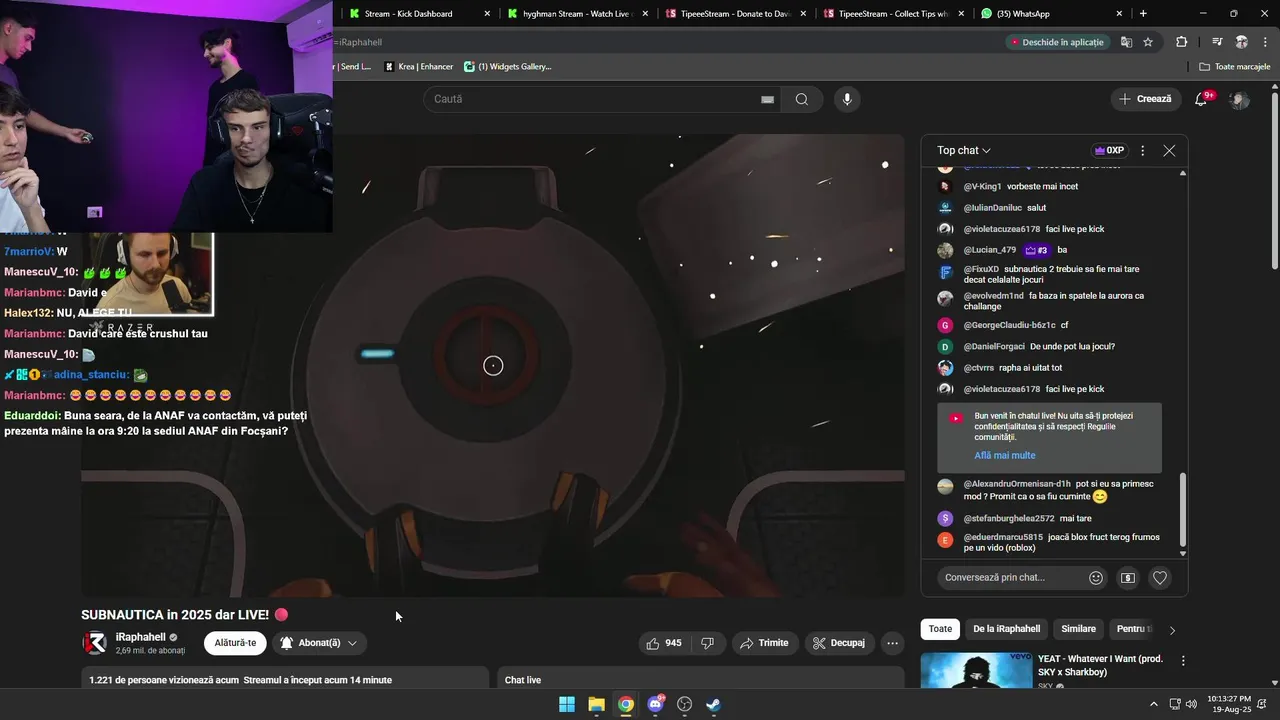The image size is (1280, 720).
Task: Follow the Află mai multe link
Action: 1005,455
